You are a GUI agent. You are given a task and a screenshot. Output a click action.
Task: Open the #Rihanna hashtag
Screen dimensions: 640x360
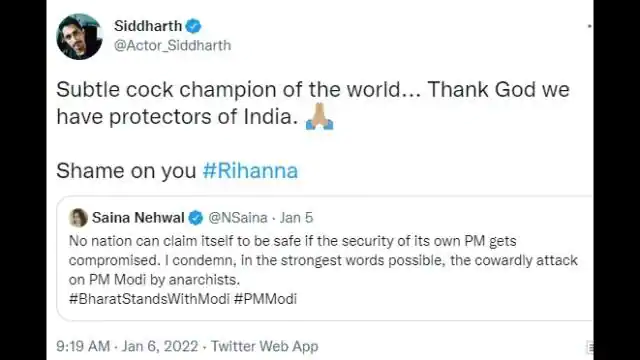click(x=250, y=171)
